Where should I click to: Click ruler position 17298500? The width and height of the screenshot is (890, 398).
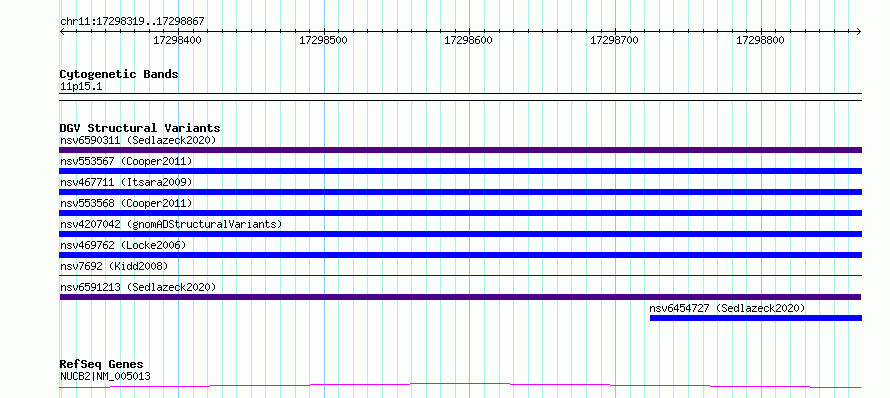(324, 40)
